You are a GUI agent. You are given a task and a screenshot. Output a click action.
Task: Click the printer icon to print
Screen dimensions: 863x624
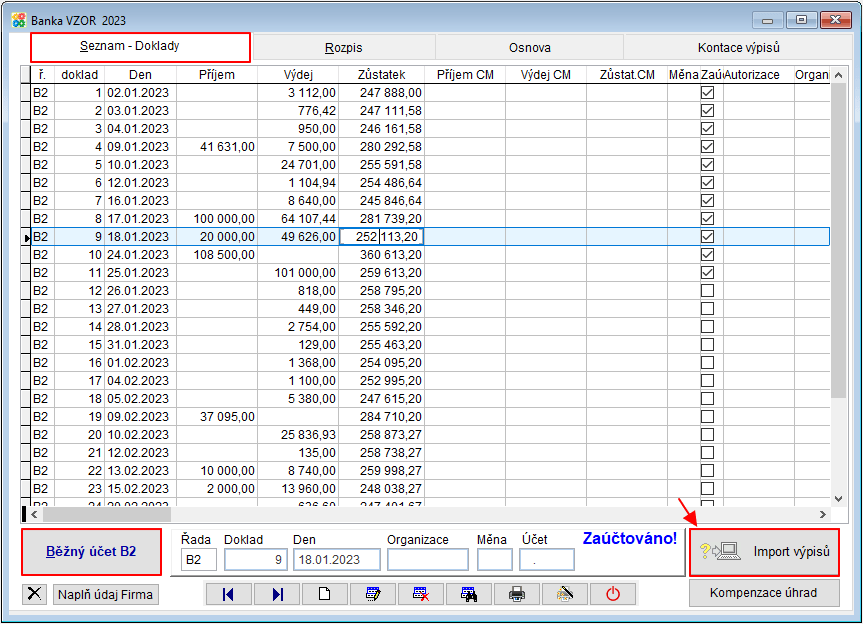pos(517,594)
